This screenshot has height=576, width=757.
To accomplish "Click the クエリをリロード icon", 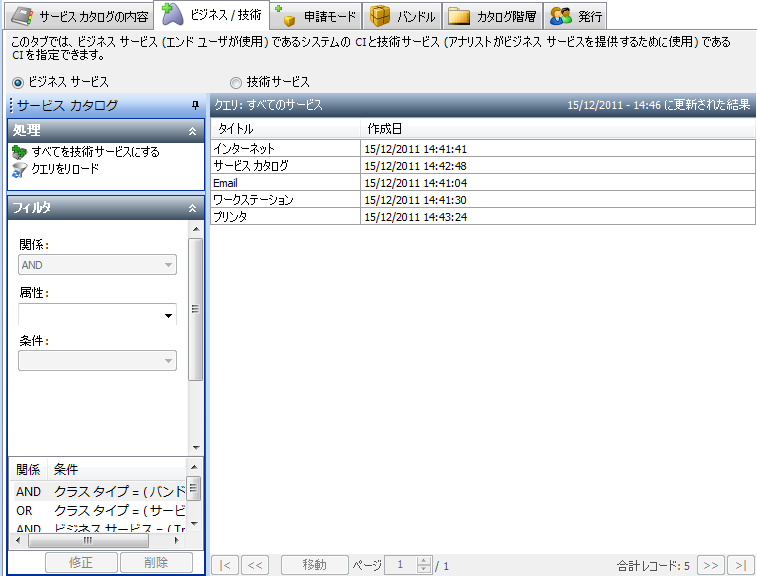I will click(19, 169).
